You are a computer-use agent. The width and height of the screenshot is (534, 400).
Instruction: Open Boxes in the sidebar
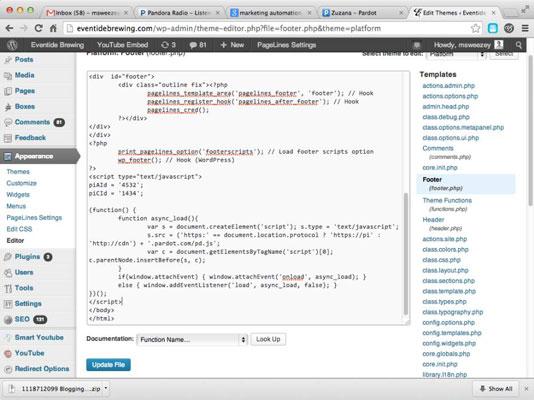25,107
